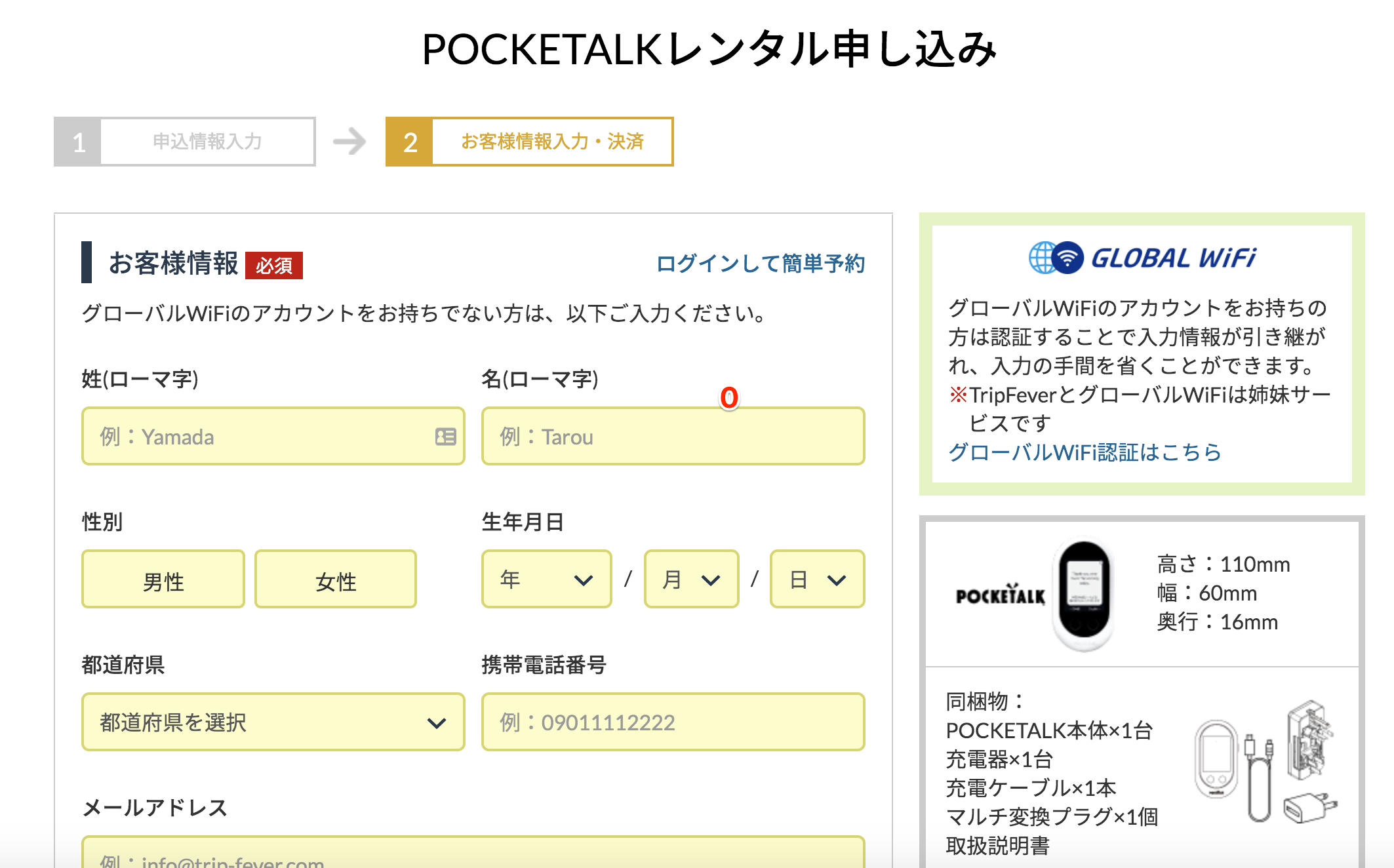Click the POCKETALK device product image
This screenshot has height=868, width=1394.
tap(1084, 595)
